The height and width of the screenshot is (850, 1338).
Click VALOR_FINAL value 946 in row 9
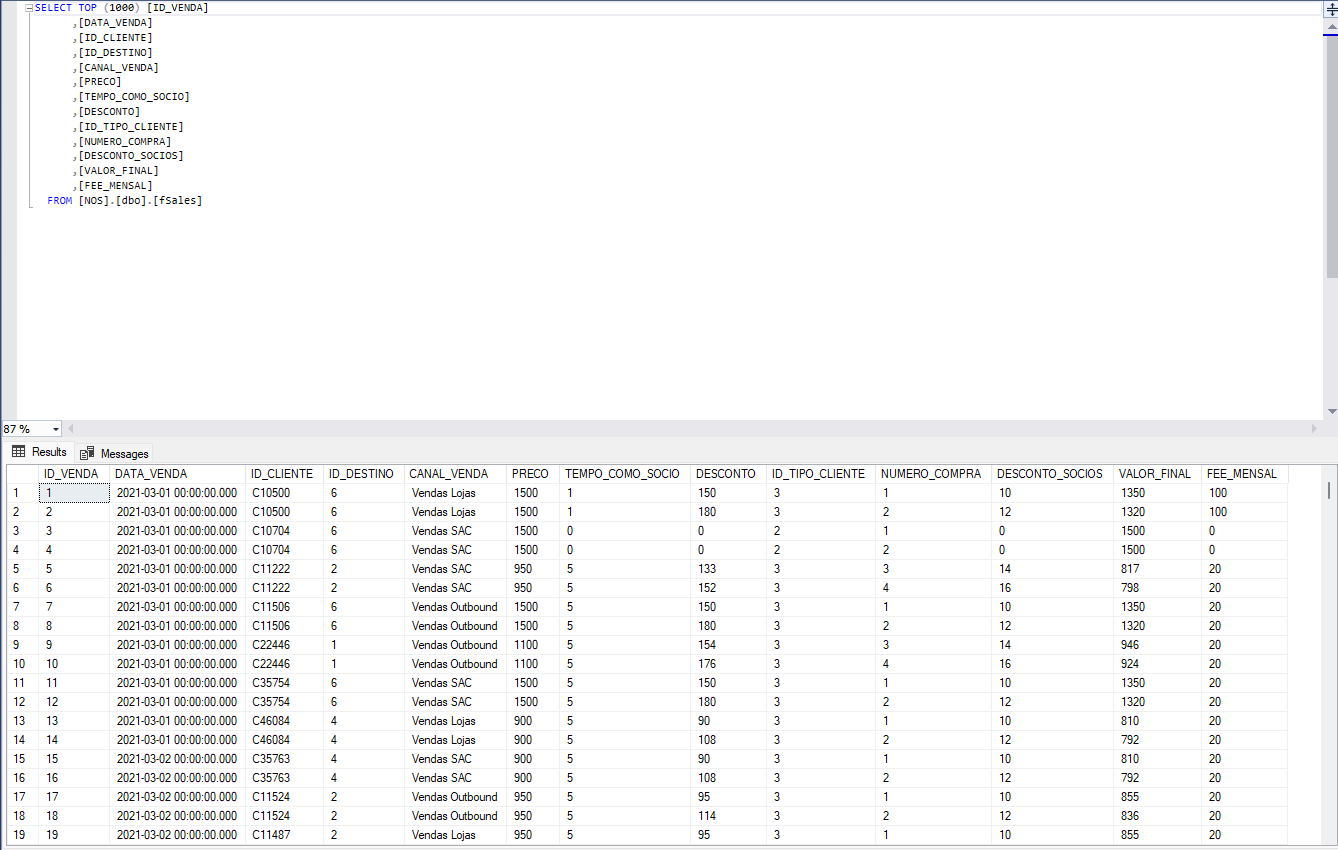[1158, 645]
